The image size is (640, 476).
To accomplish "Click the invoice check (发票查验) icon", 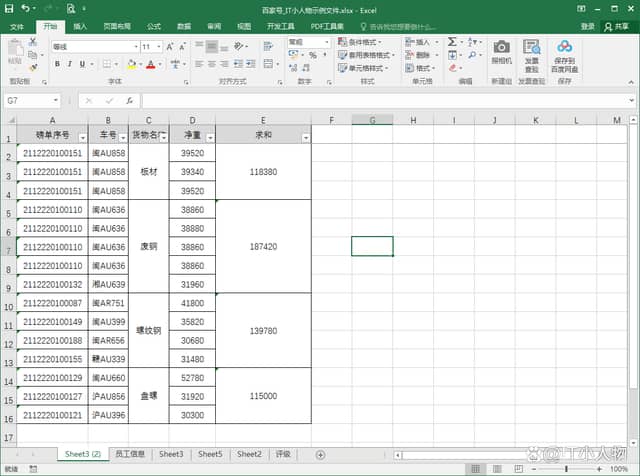I will click(x=532, y=51).
